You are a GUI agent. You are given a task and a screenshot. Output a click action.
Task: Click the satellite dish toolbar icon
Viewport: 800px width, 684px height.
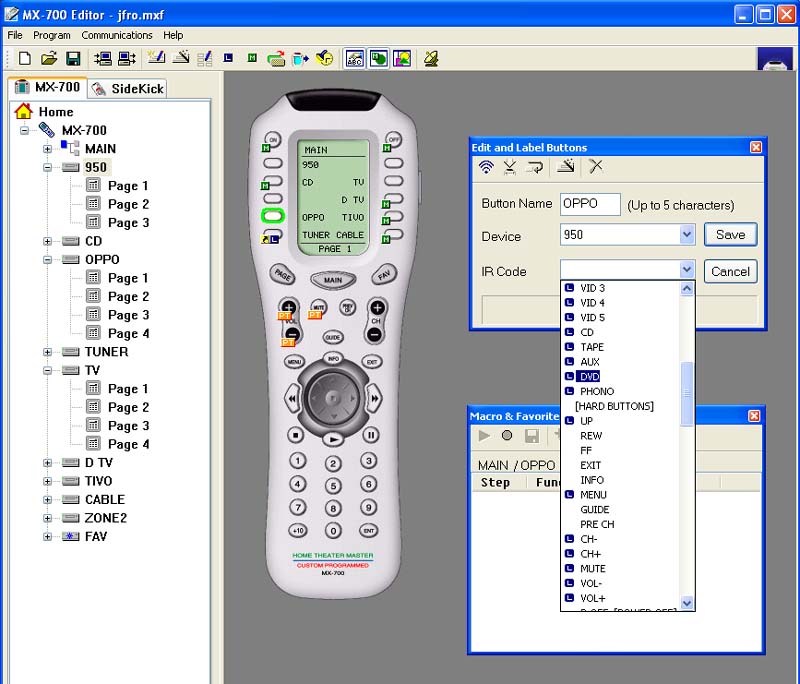431,59
